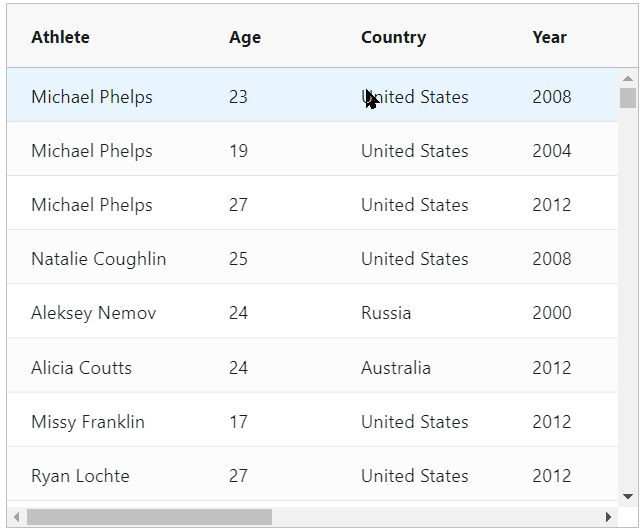Screen dimensions: 644x532
Task: Sort by the Age column header
Action: (245, 37)
